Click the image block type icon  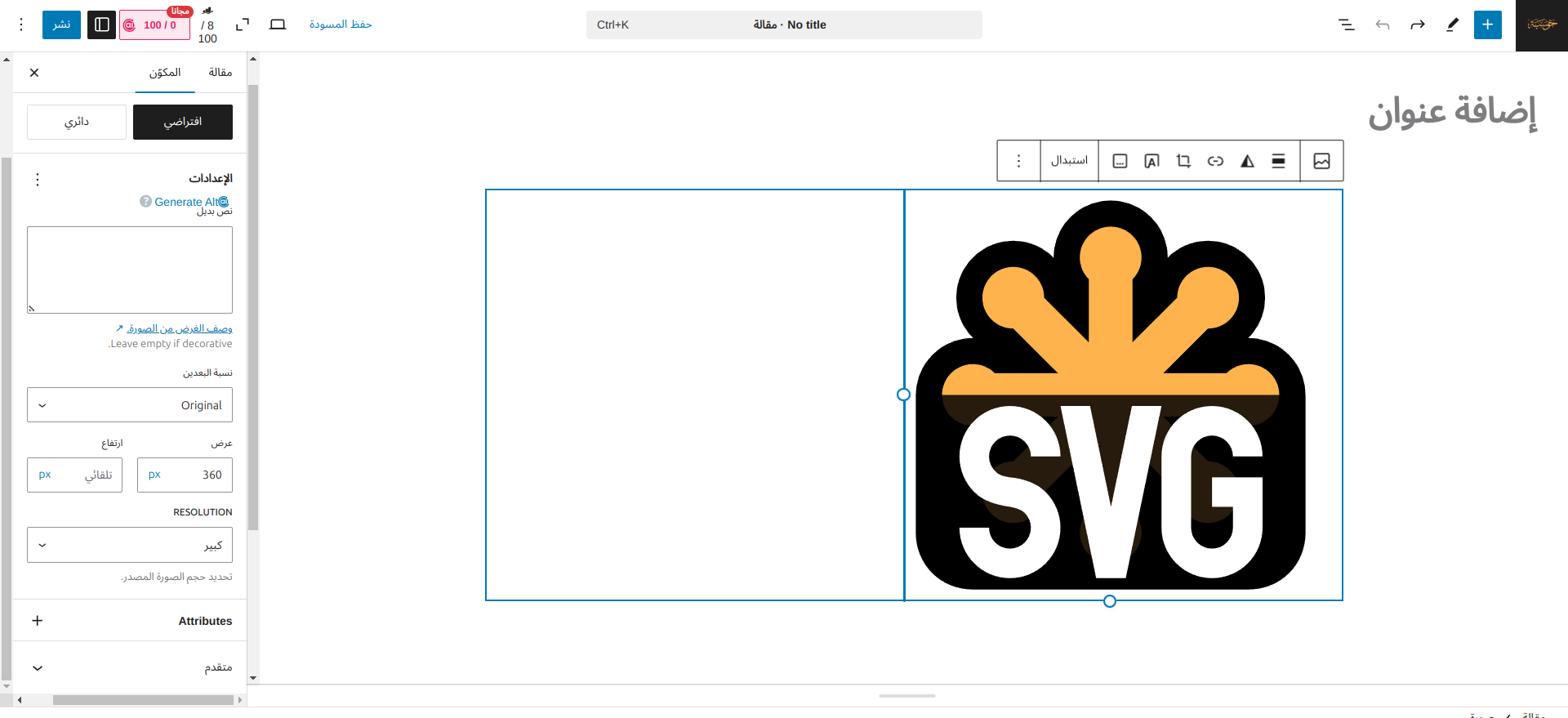[x=1322, y=161]
